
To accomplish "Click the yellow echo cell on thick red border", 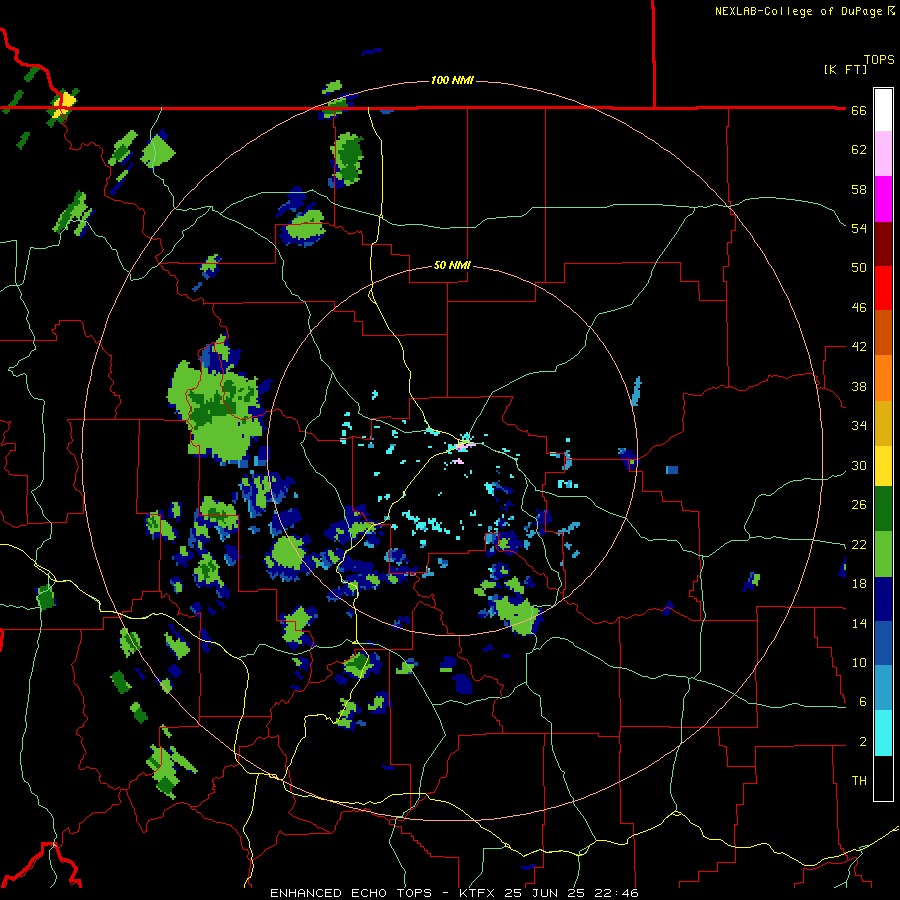I will point(63,106).
